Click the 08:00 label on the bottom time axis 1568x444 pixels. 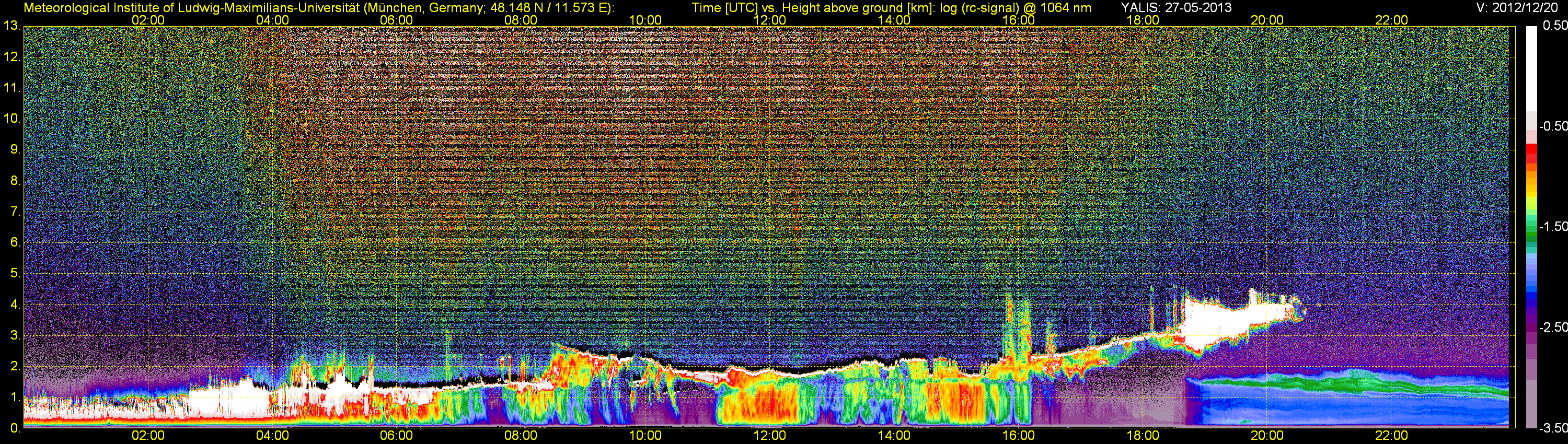pos(521,436)
